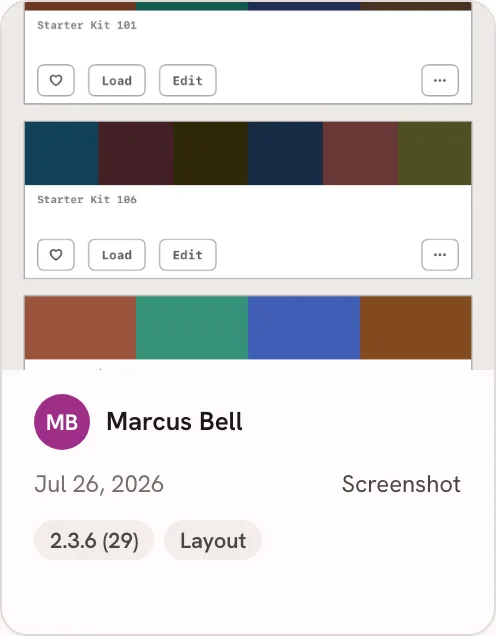Favorite Starter Kit 106 with heart icon
The image size is (496, 636).
(56, 255)
